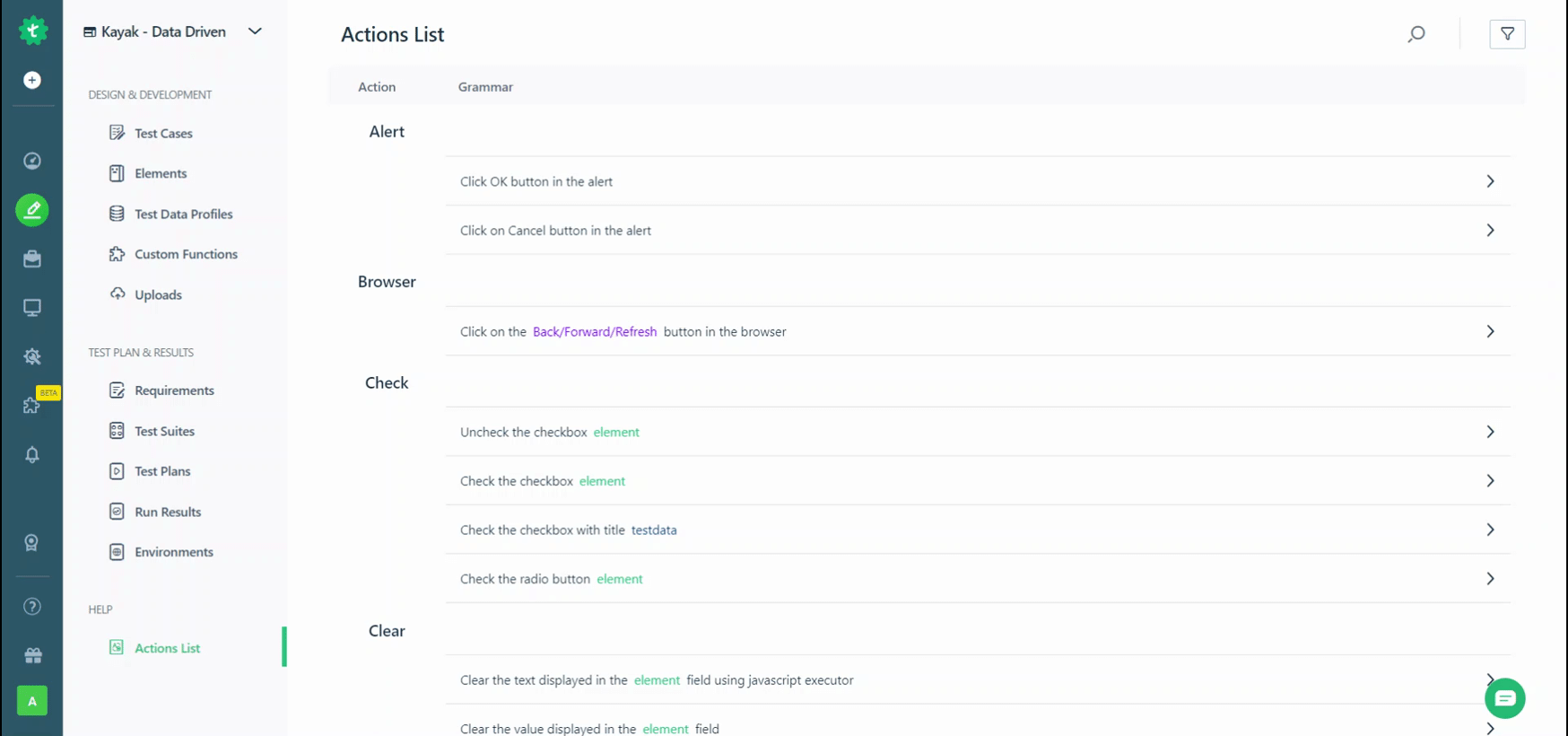Expand the 'Clear the text displayed' row chevron

(x=1490, y=679)
